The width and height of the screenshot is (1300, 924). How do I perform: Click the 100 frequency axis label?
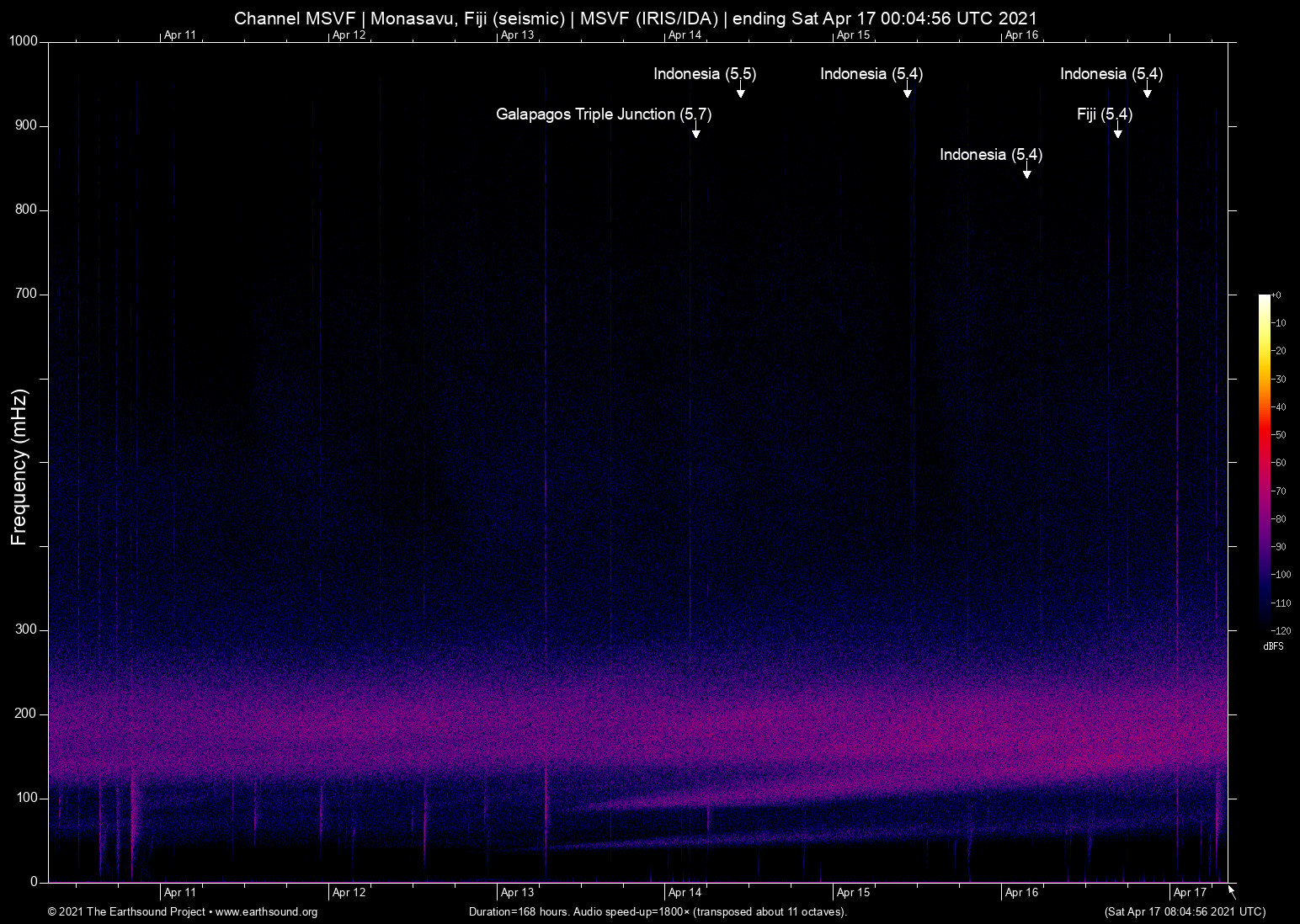27,798
